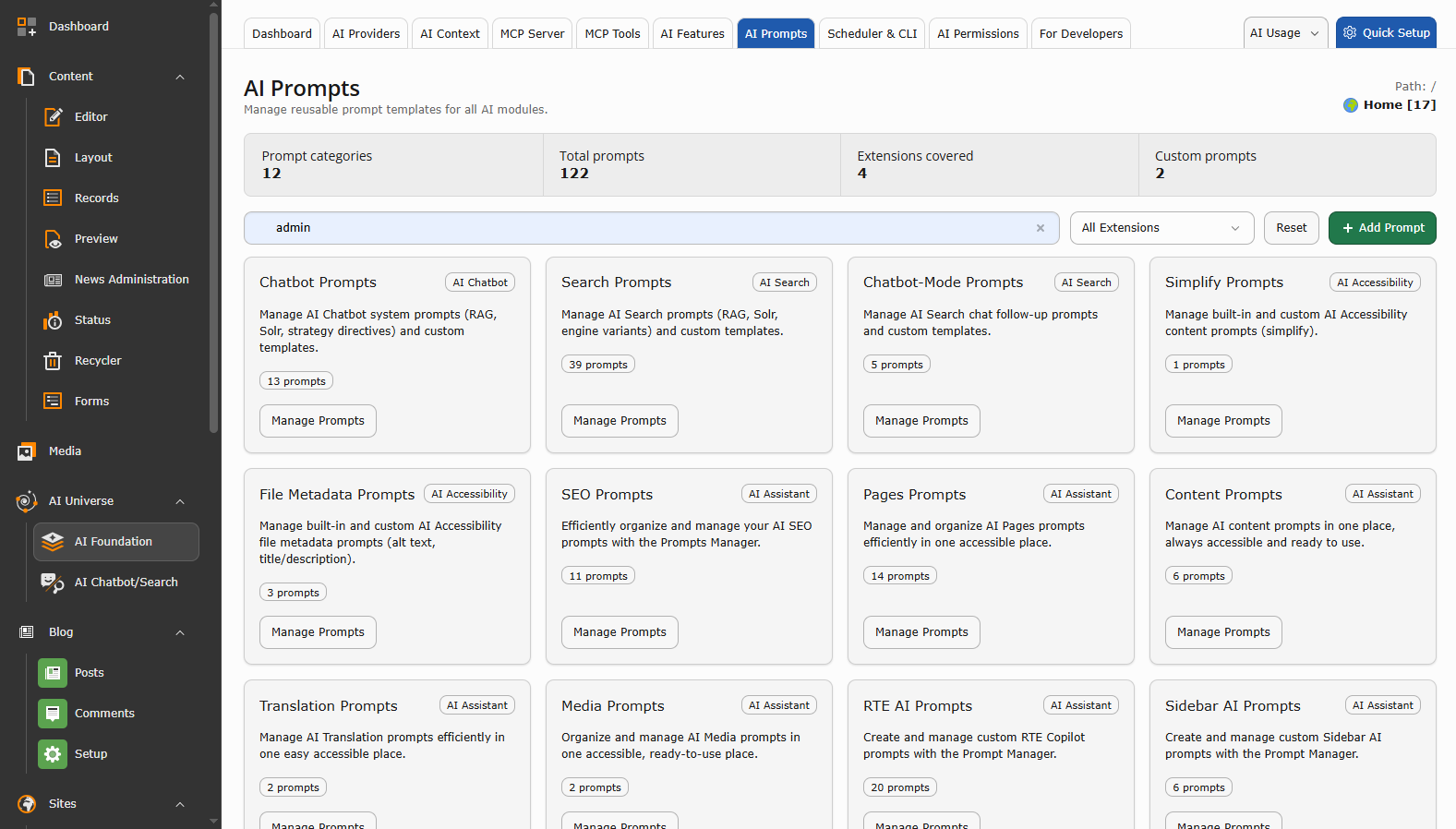
Task: Click the Media Prompts card title
Action: (x=613, y=706)
